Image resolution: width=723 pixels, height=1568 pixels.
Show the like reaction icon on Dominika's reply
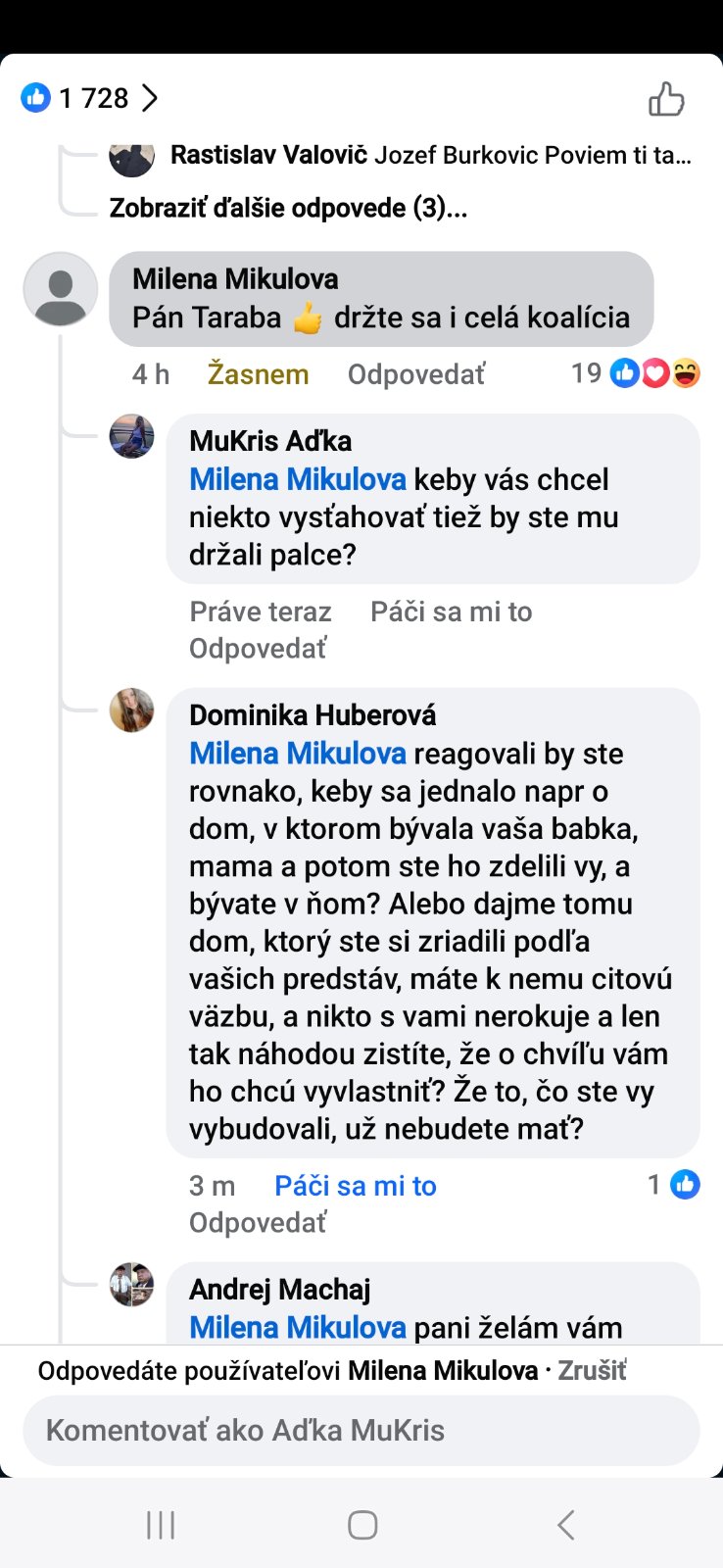point(685,1185)
